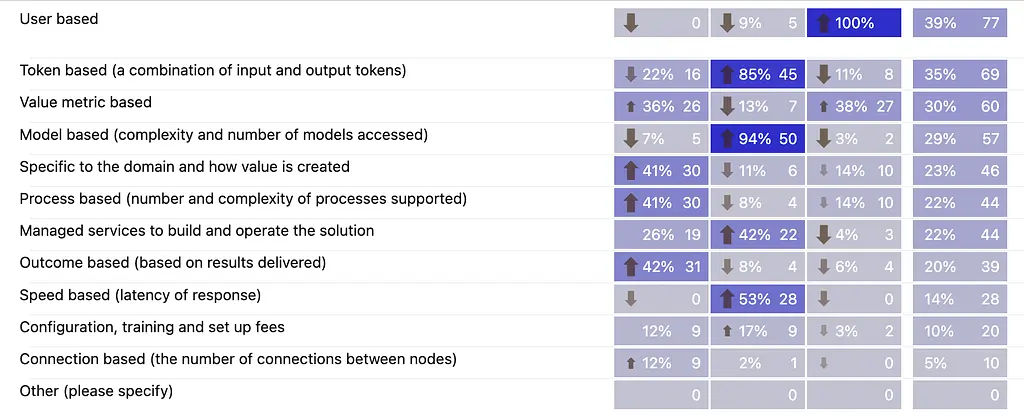
Task: Click the up arrow next to 85% Token based
Action: tap(727, 74)
